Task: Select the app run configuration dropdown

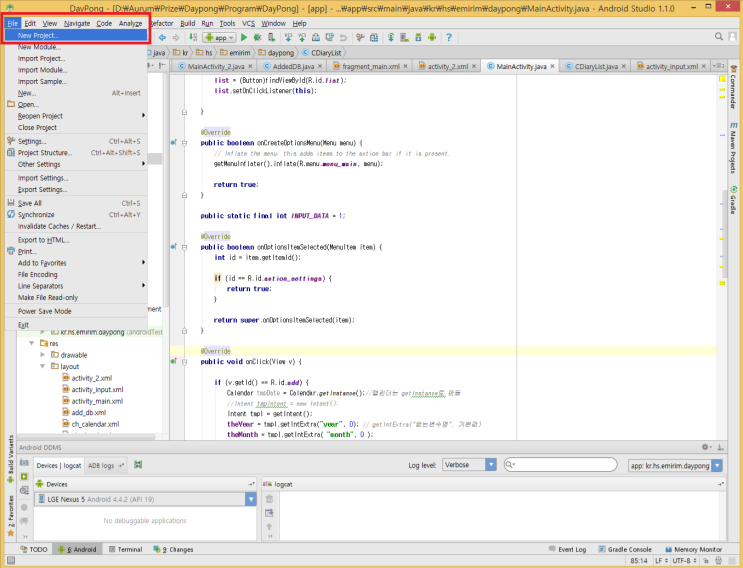Action: [x=219, y=37]
